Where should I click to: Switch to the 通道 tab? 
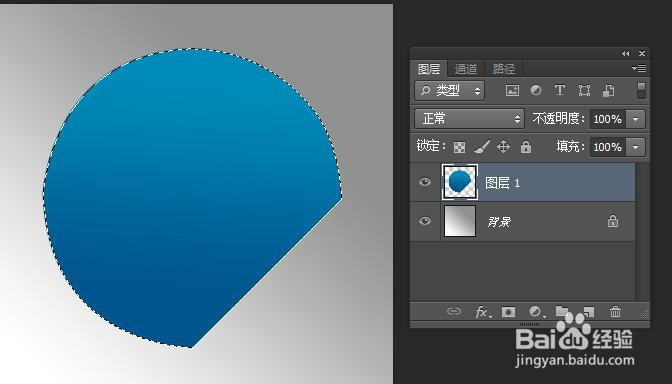(x=465, y=69)
